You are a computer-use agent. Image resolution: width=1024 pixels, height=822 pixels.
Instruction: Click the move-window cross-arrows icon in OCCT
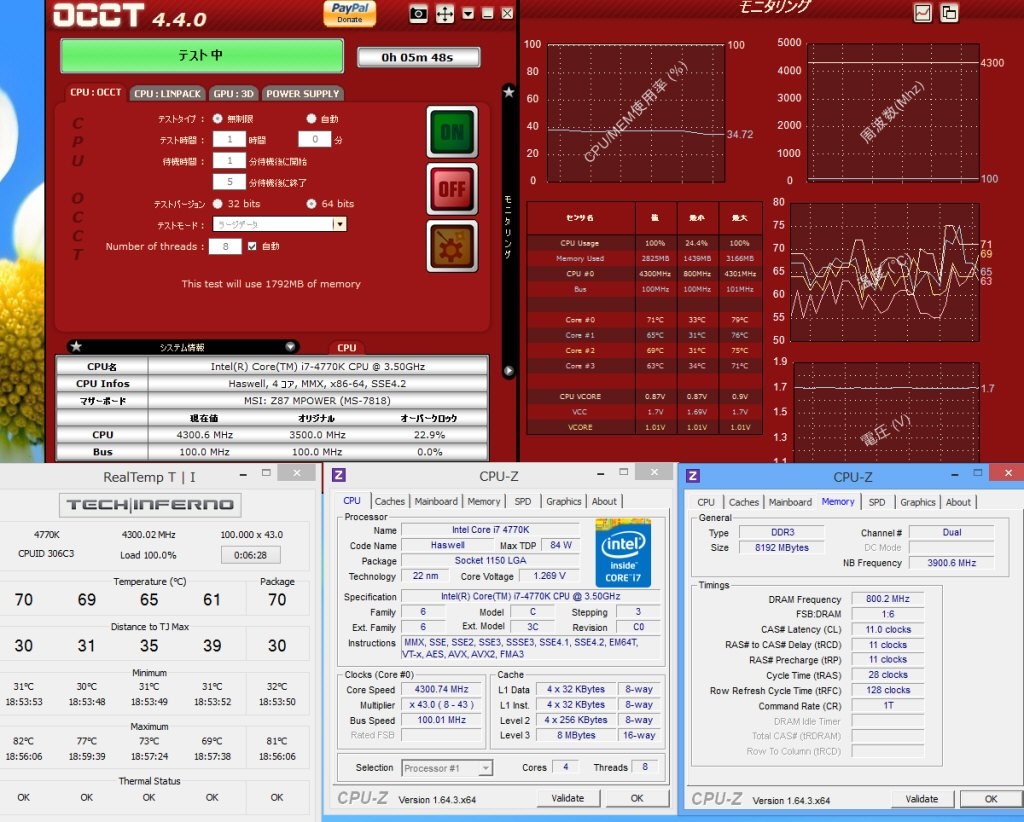click(445, 14)
